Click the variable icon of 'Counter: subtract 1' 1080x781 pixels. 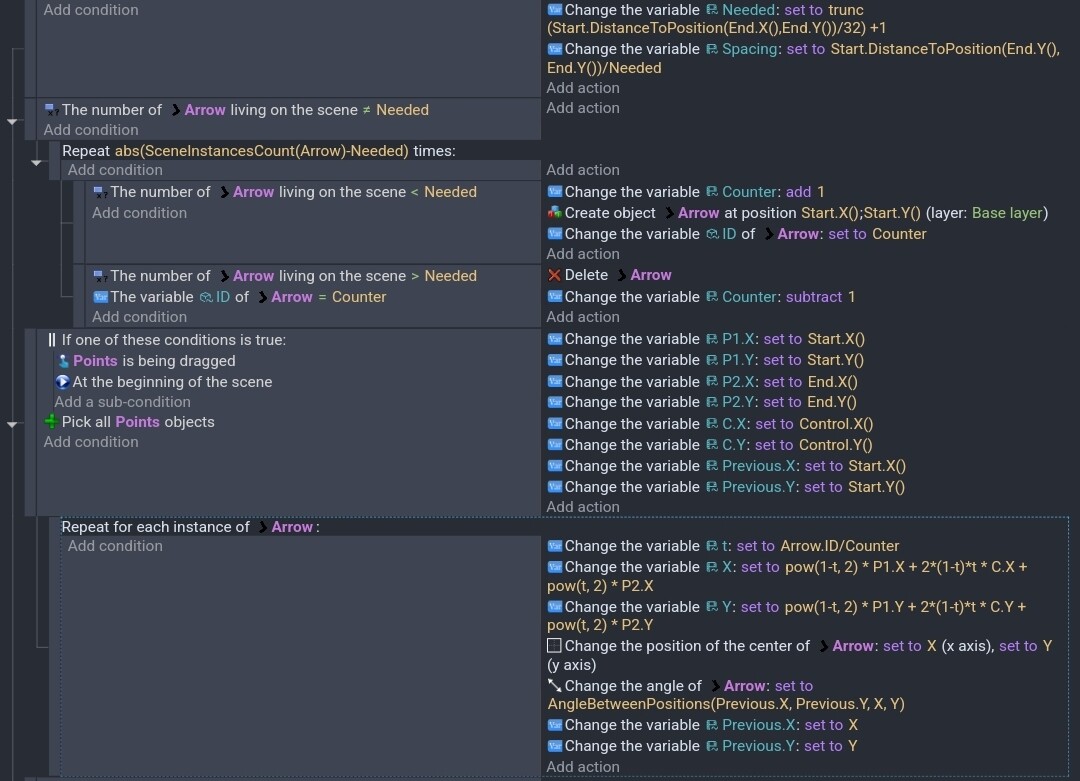(x=554, y=297)
